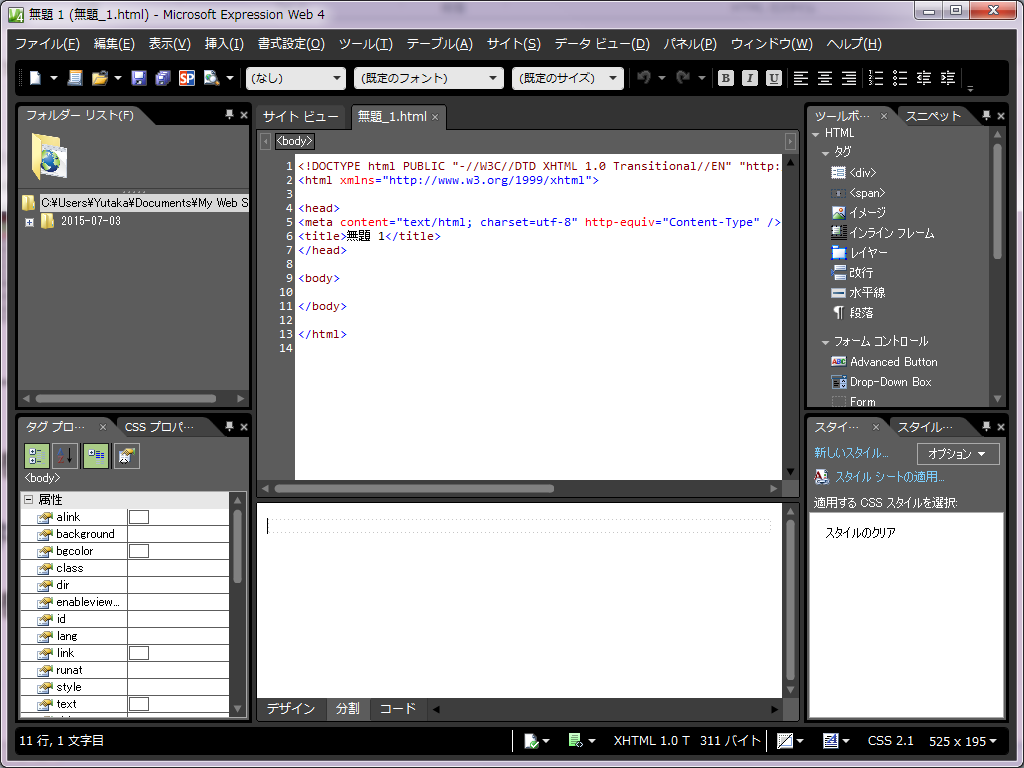The width and height of the screenshot is (1024, 768).
Task: Collapse the 属性 attributes group
Action: 29,500
